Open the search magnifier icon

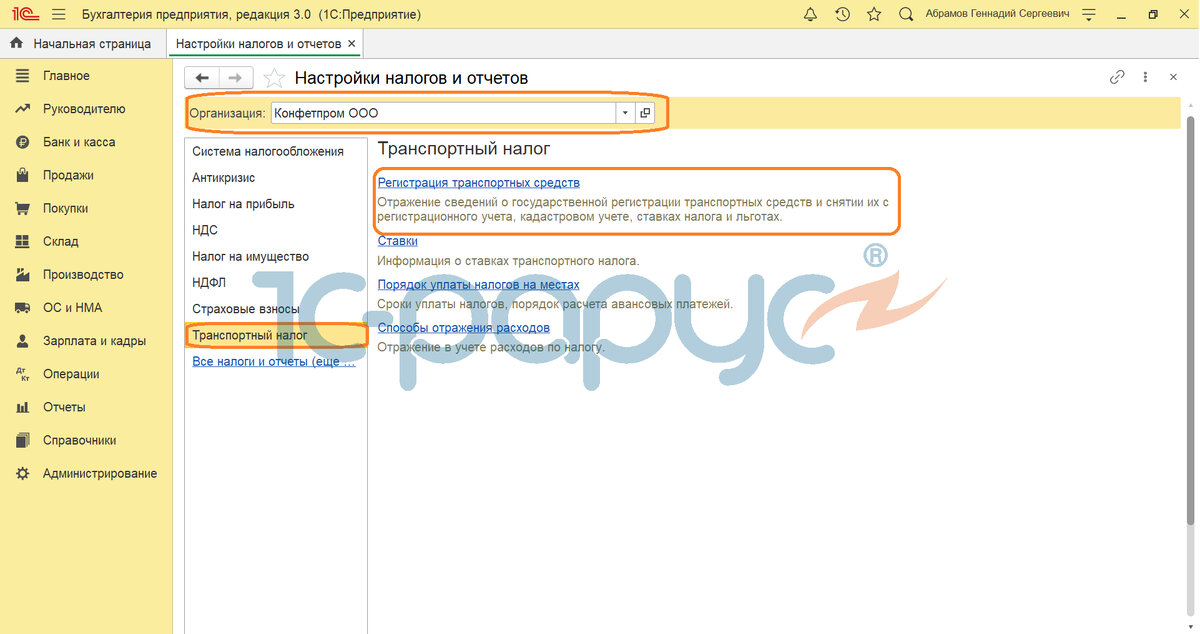click(906, 15)
